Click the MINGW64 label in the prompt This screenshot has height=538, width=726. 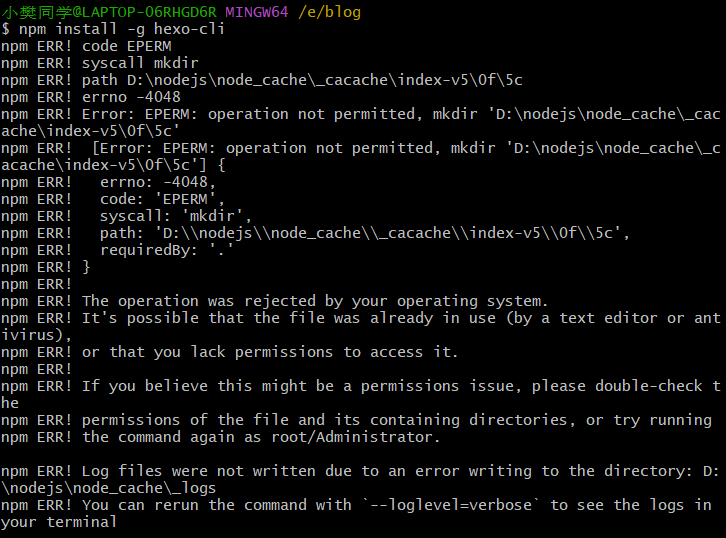pyautogui.click(x=258, y=12)
